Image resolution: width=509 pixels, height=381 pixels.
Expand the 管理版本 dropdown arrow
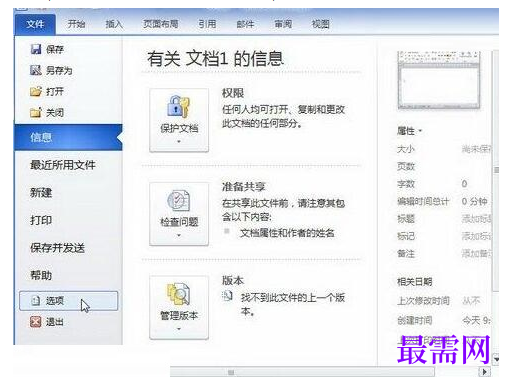pyautogui.click(x=179, y=329)
